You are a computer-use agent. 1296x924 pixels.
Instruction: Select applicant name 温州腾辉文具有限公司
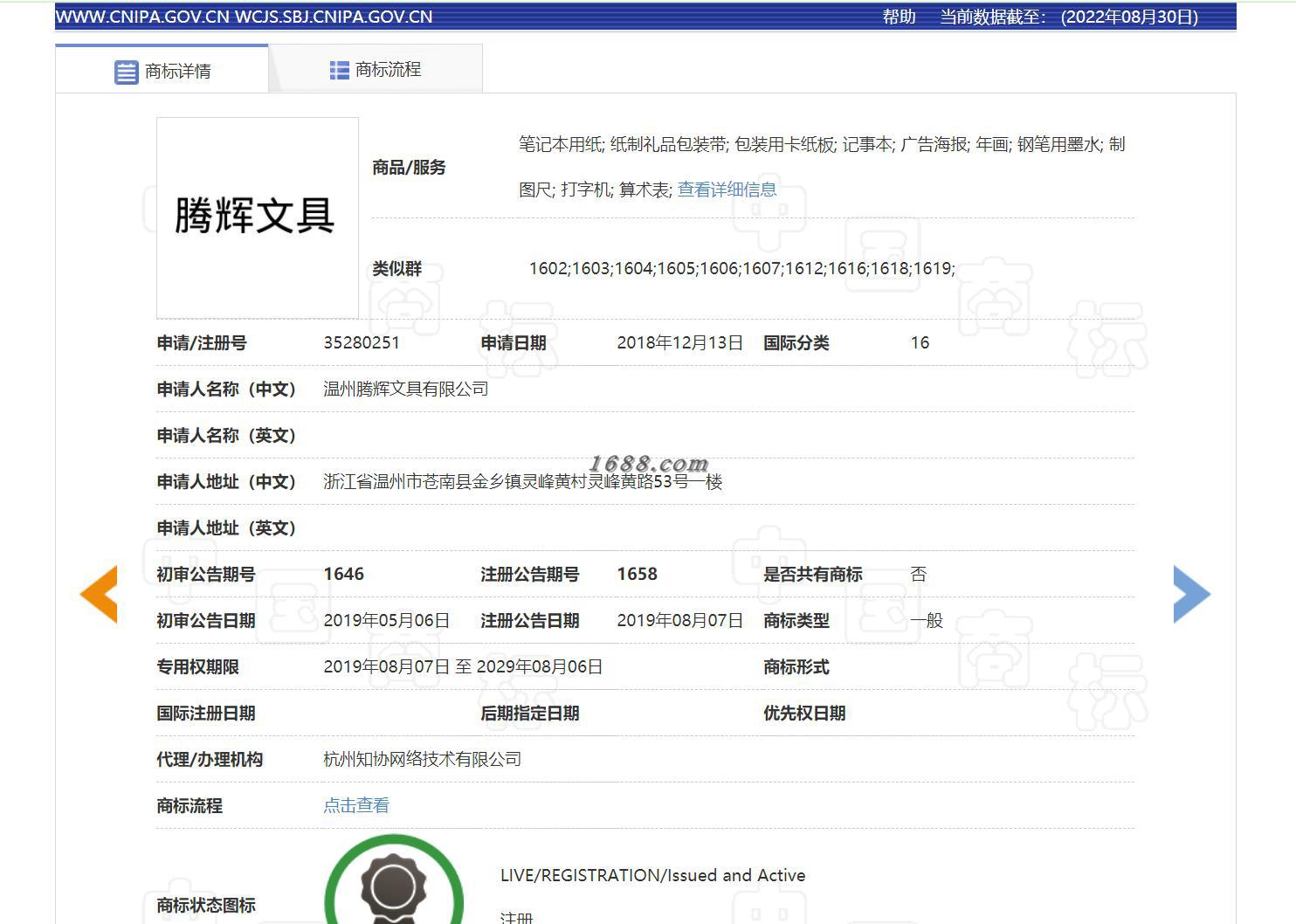pyautogui.click(x=406, y=389)
